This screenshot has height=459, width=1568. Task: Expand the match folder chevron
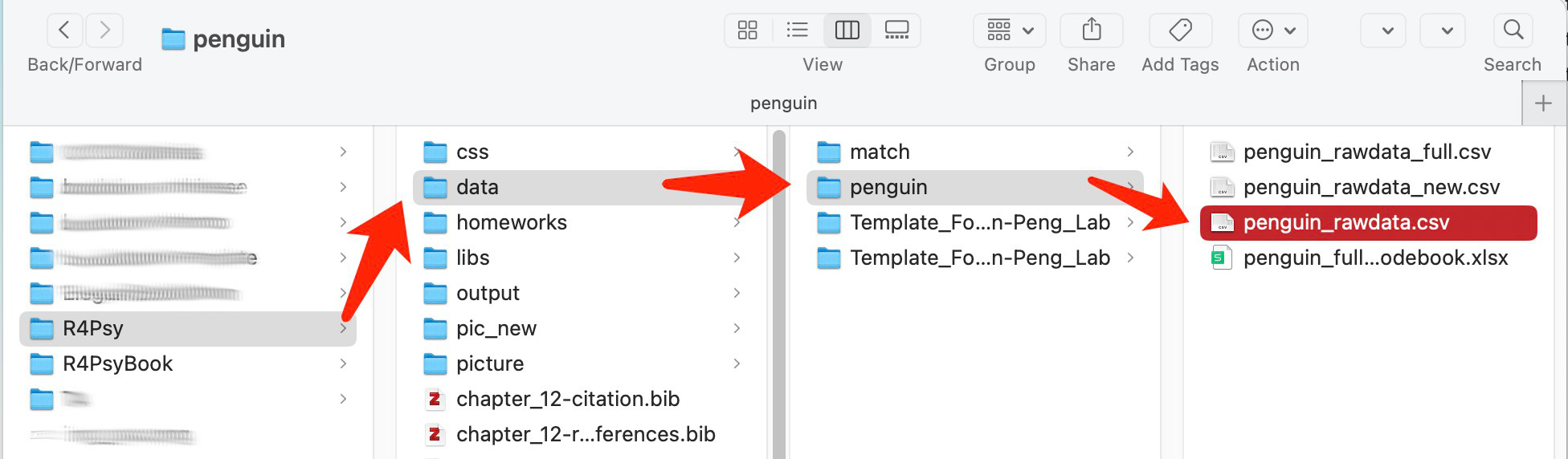pyautogui.click(x=1130, y=152)
